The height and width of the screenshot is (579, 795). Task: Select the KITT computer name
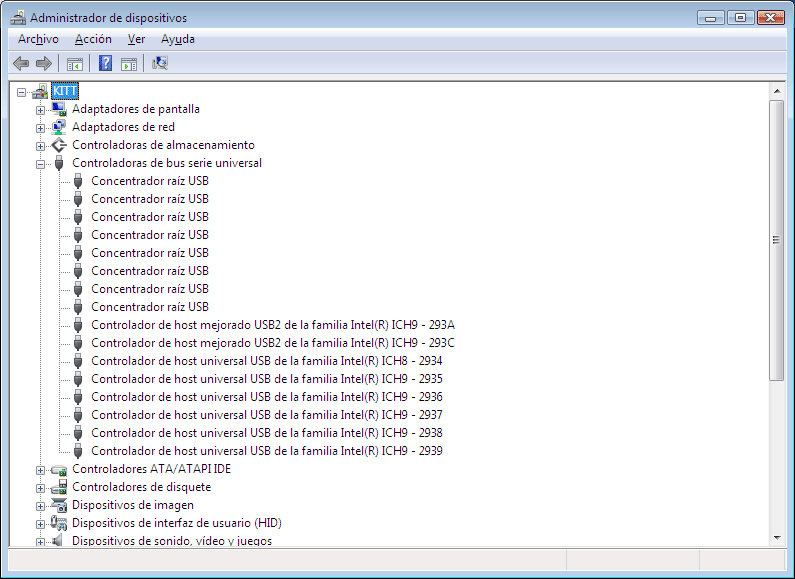tap(65, 91)
